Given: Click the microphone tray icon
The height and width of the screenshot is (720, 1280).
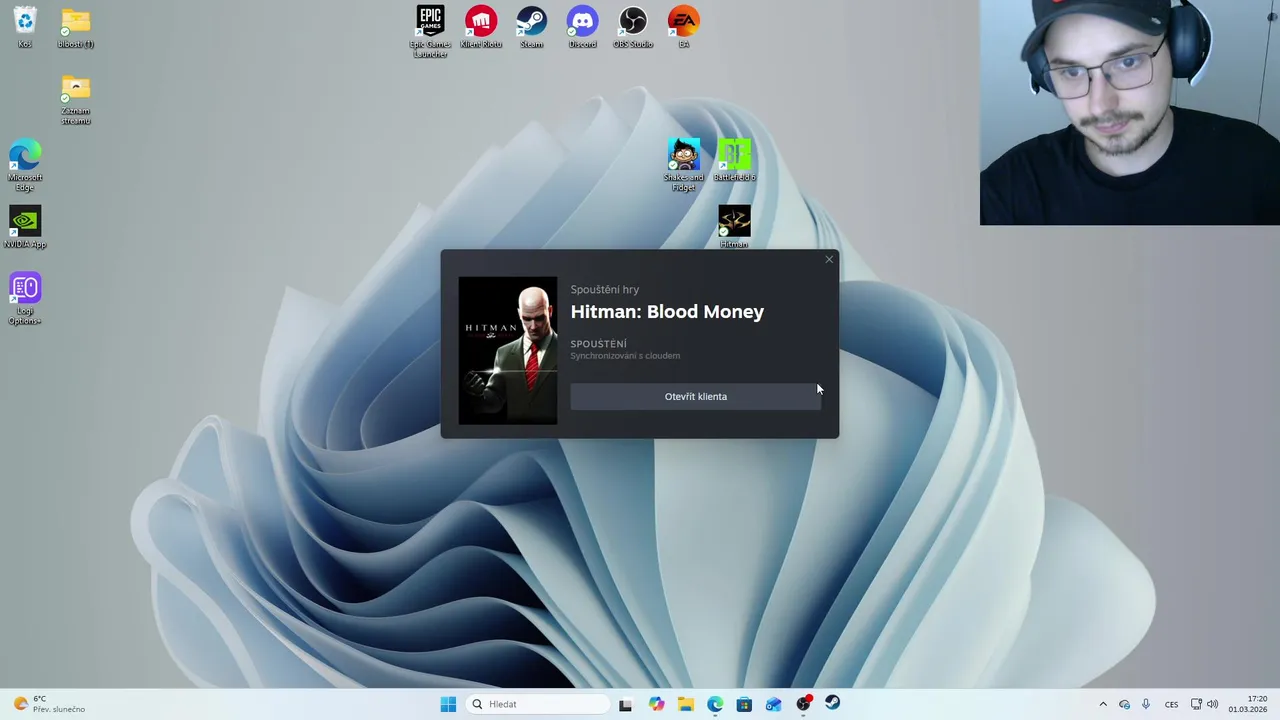Looking at the screenshot, I should pos(1146,704).
